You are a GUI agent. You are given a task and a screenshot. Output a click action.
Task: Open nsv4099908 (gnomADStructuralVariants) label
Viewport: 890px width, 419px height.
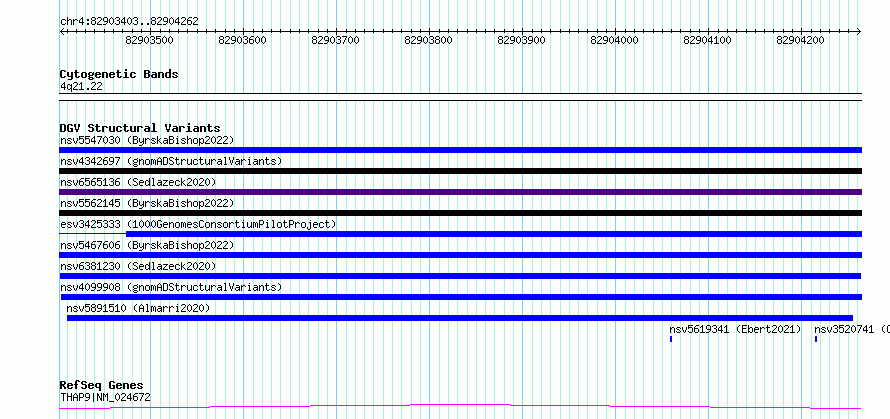click(x=171, y=287)
